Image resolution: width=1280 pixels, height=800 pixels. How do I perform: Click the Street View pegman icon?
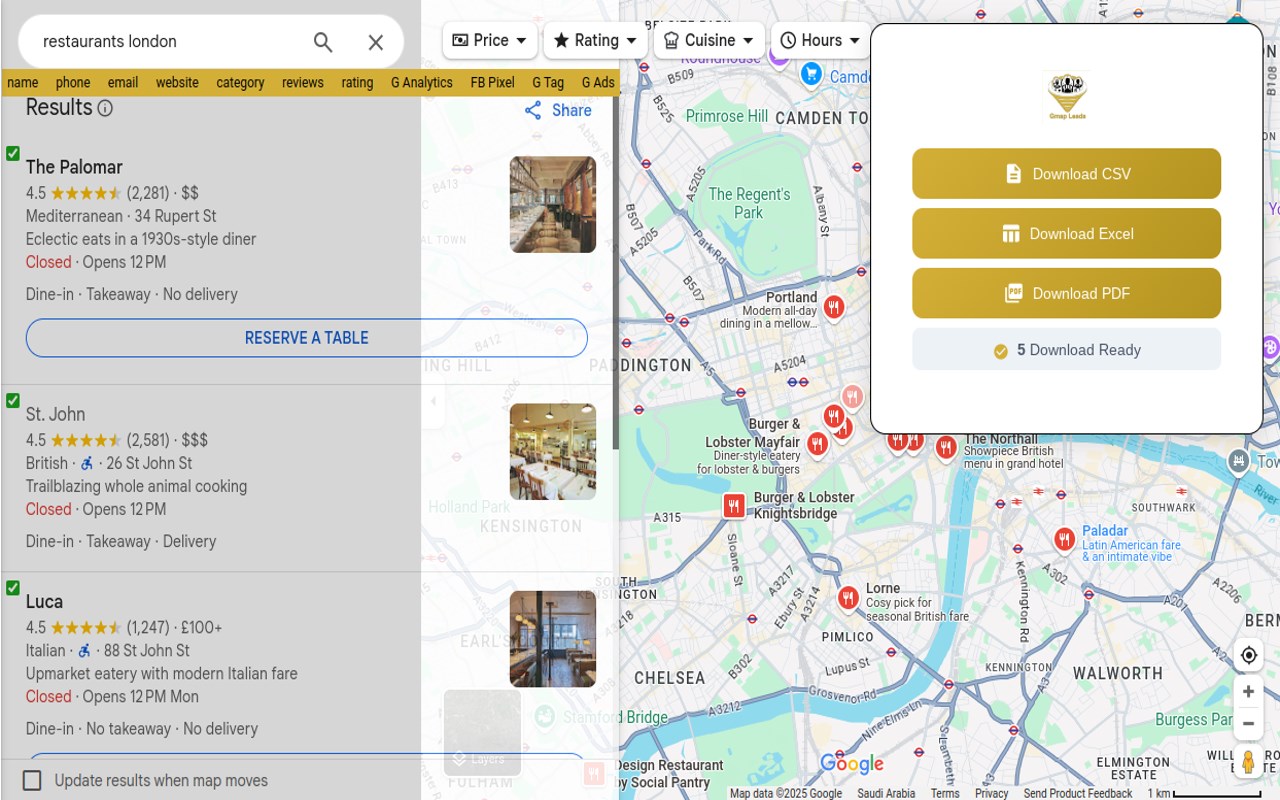coord(1248,762)
